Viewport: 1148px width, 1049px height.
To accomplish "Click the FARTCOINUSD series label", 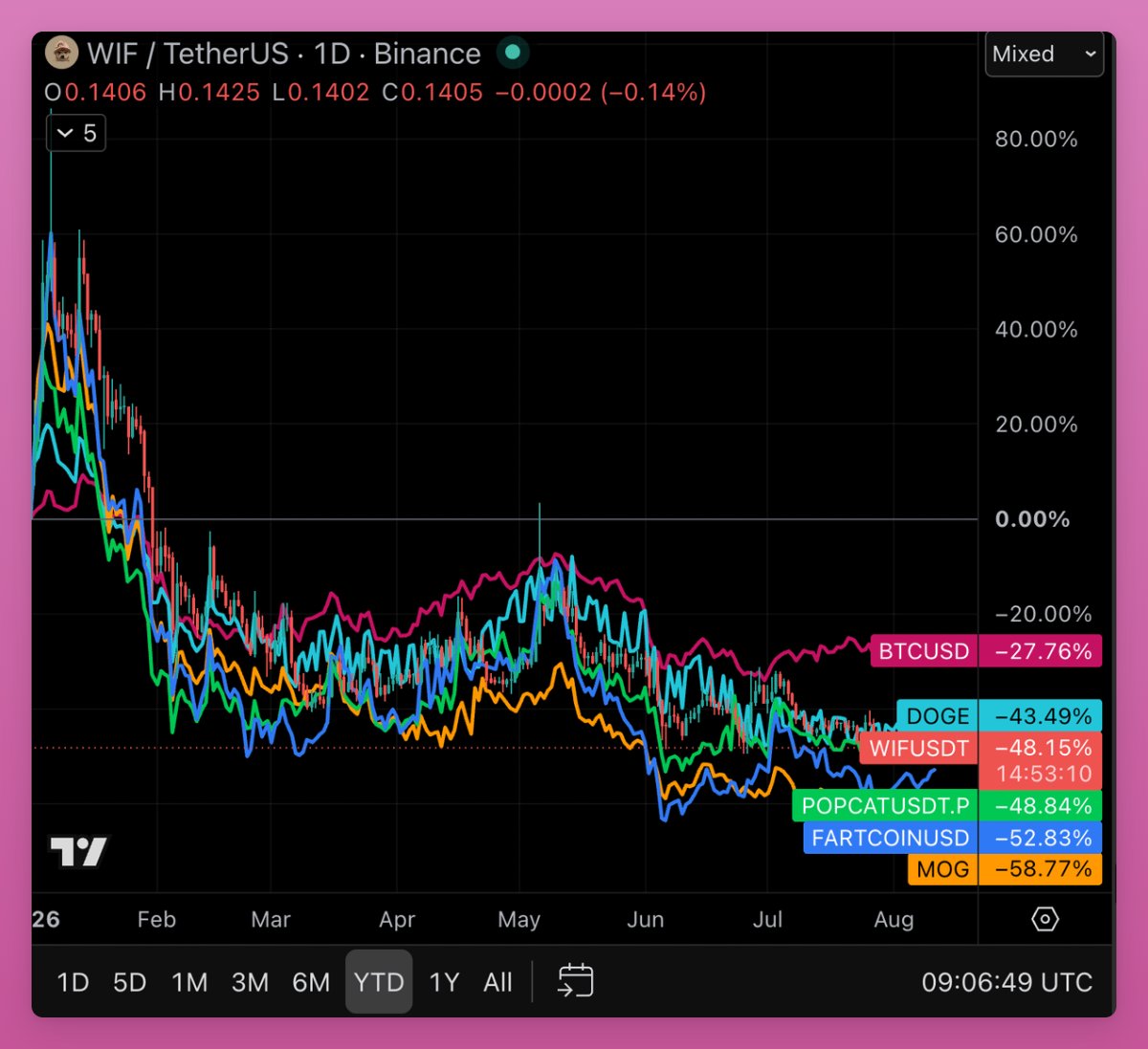I will coord(891,838).
